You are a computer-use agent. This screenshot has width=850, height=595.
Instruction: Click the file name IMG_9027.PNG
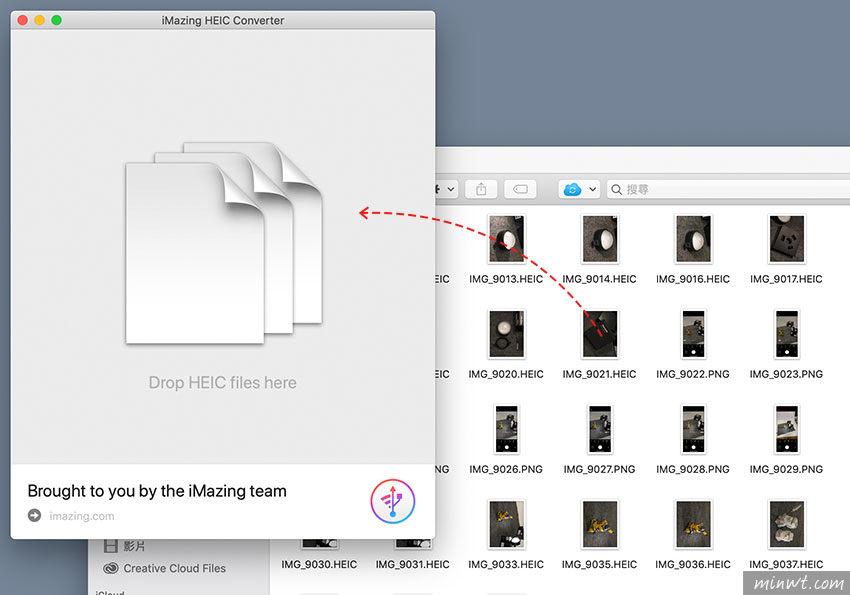point(600,469)
